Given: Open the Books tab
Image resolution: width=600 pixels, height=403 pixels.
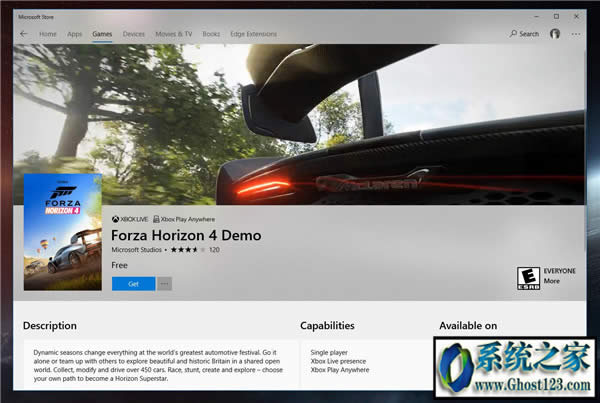Looking at the screenshot, I should (x=211, y=34).
